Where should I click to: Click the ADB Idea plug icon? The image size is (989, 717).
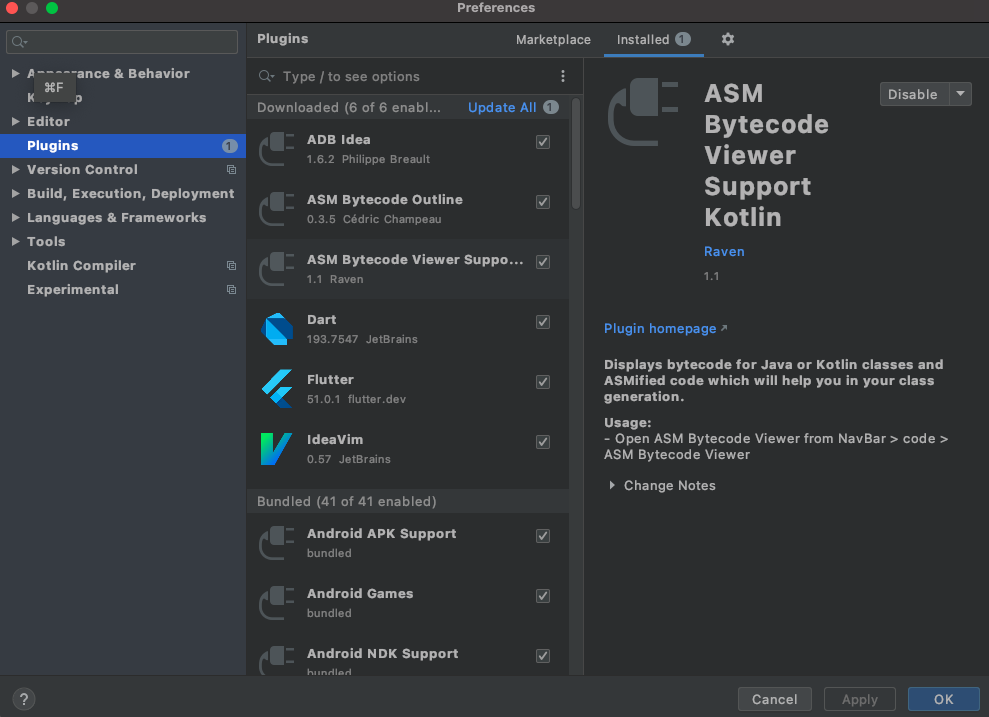click(277, 149)
